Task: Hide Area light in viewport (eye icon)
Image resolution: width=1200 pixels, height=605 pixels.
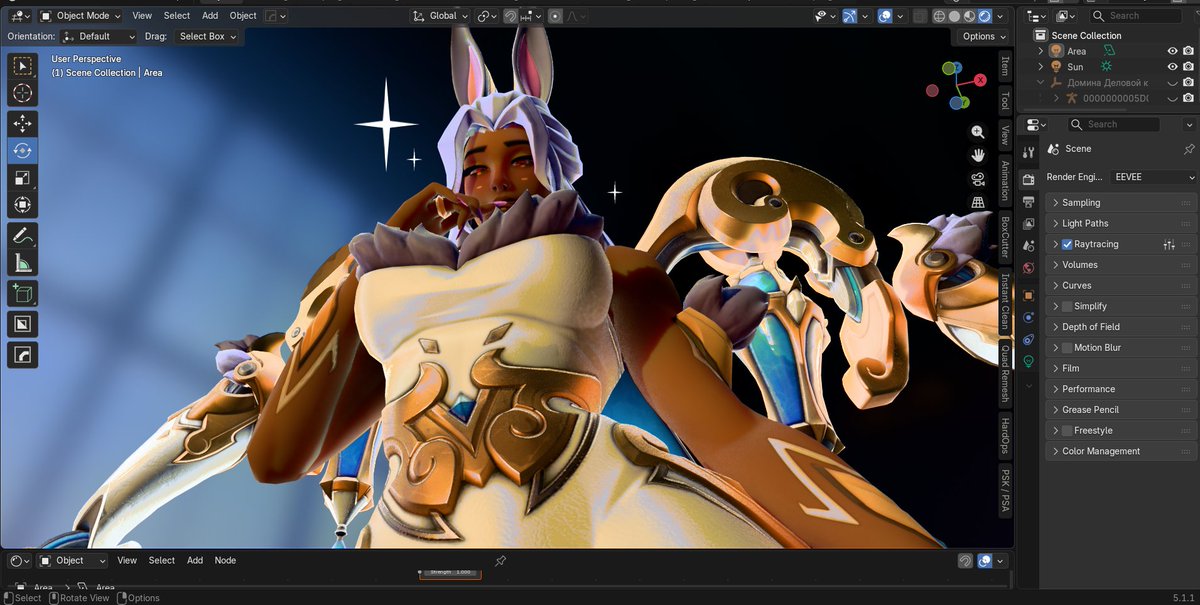Action: pos(1173,51)
